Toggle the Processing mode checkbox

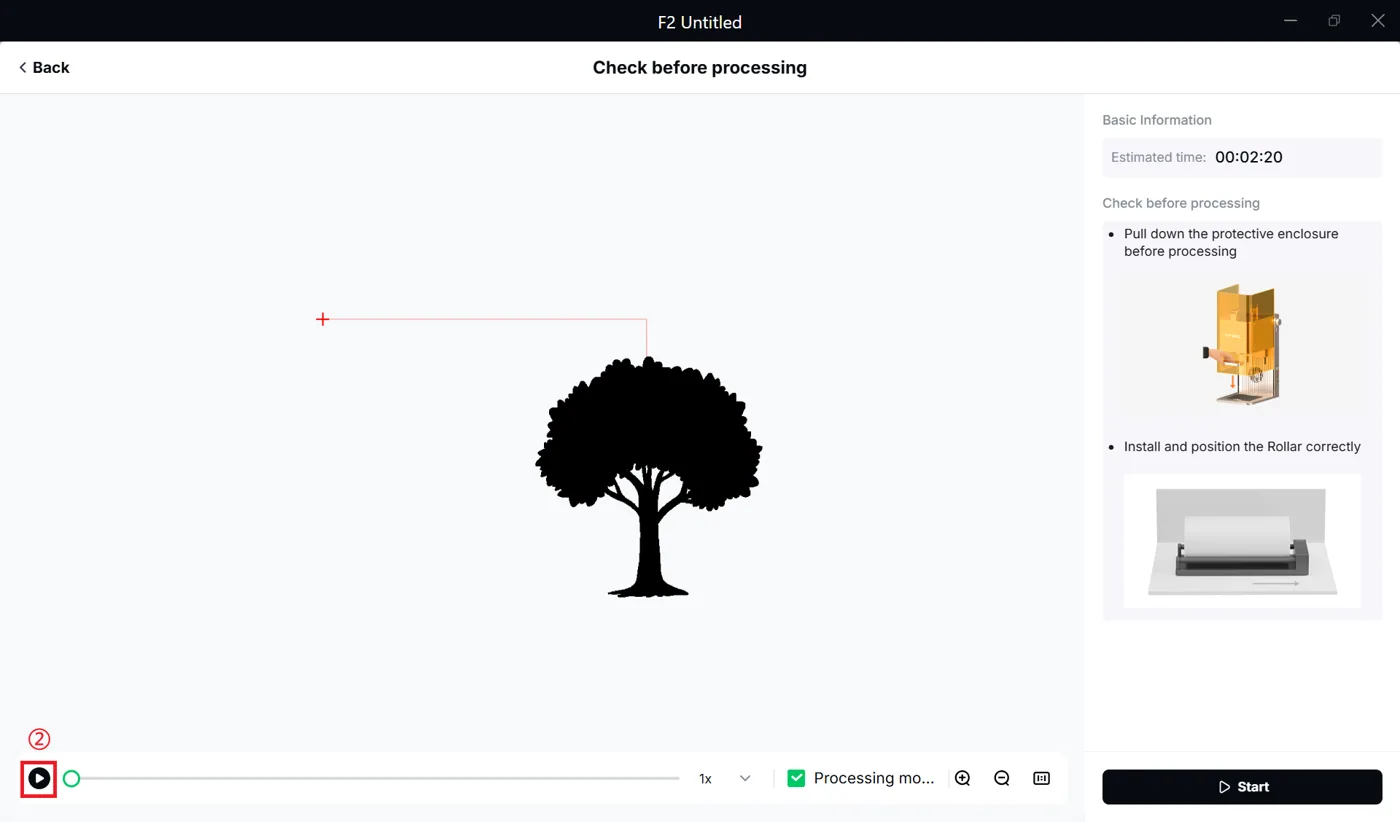click(796, 778)
